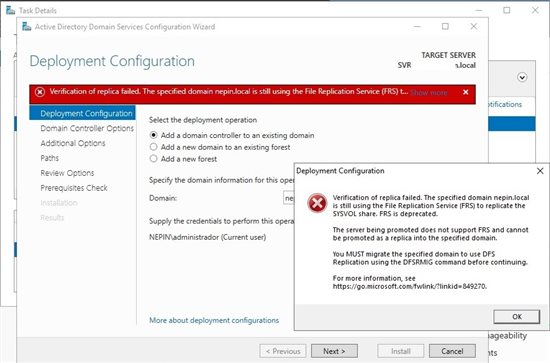
Task: Click the AD DS Configuration Wizard title icon
Action: 27,27
